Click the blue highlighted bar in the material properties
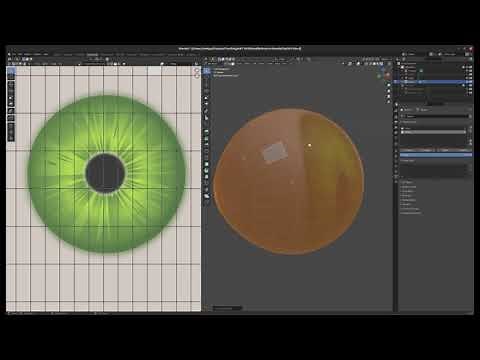The width and height of the screenshot is (480, 360). tap(436, 155)
